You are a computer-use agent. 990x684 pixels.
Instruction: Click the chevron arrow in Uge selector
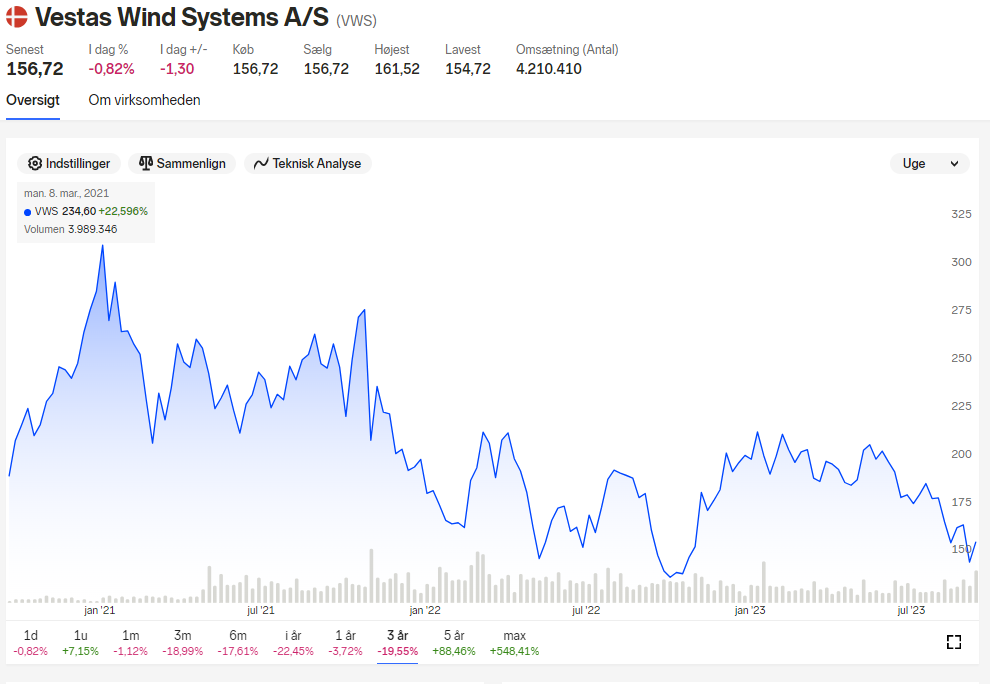pos(955,164)
